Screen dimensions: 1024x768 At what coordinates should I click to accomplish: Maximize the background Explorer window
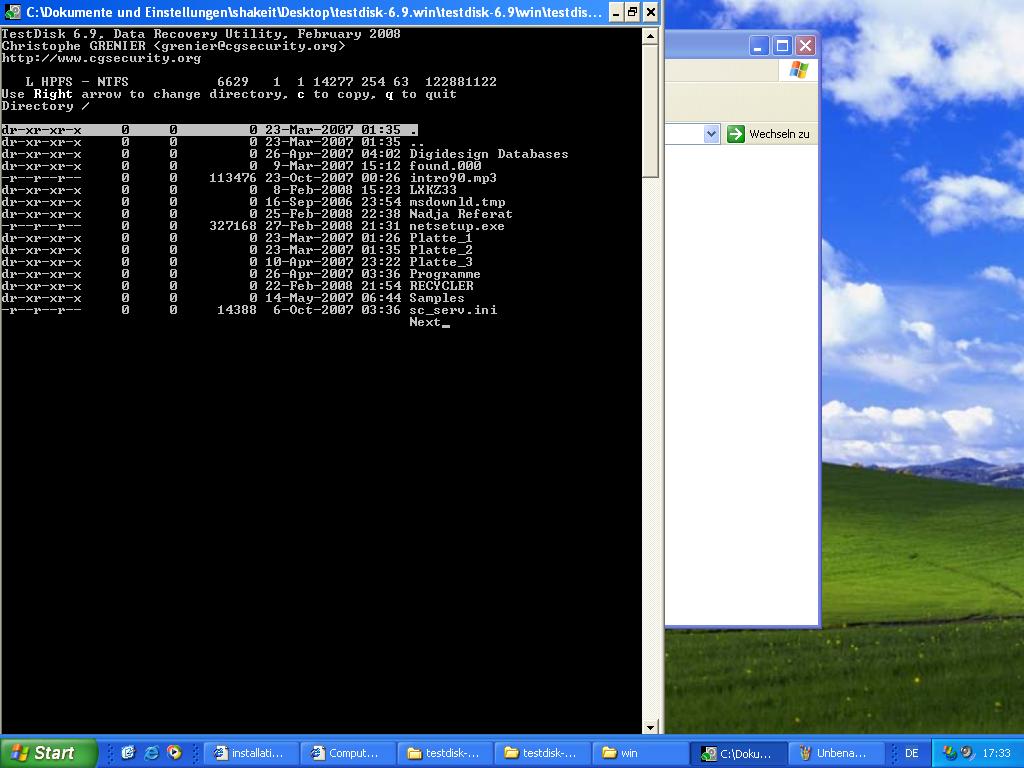pyautogui.click(x=782, y=46)
